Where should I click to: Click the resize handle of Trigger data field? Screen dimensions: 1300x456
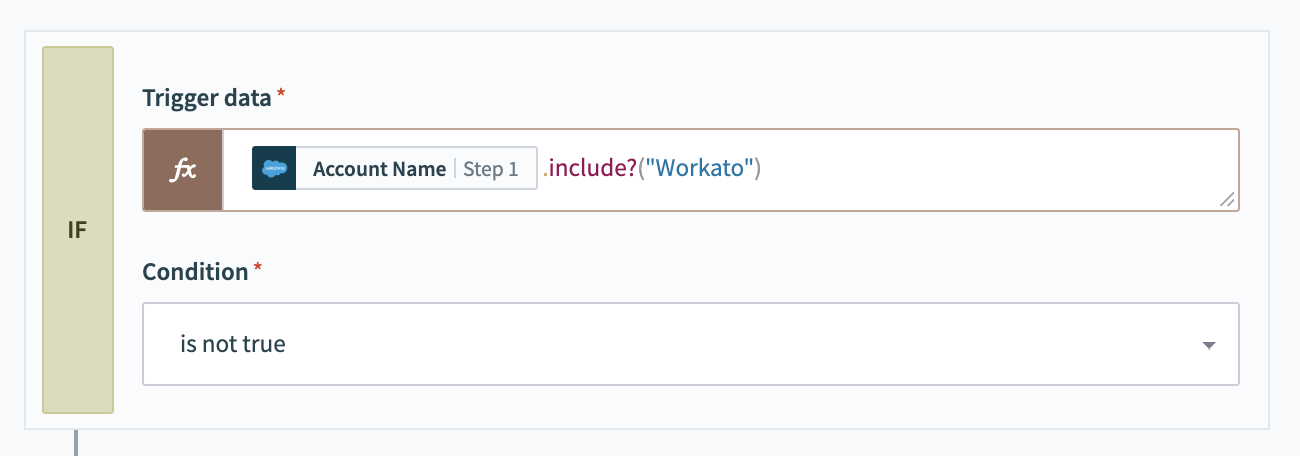(1227, 200)
